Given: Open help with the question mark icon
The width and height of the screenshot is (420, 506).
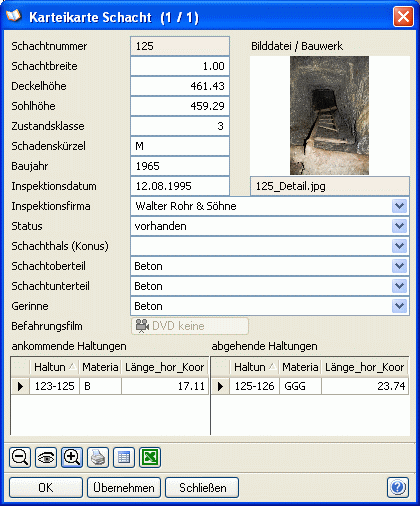Looking at the screenshot, I should tap(398, 488).
